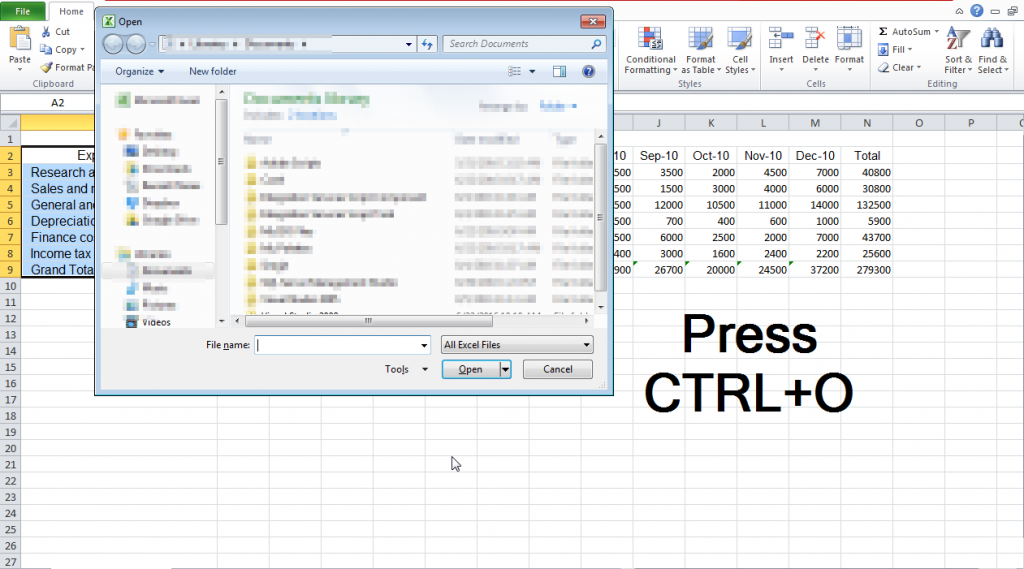The width and height of the screenshot is (1024, 569).
Task: Click the Back arrow in Open dialog
Action: point(113,44)
